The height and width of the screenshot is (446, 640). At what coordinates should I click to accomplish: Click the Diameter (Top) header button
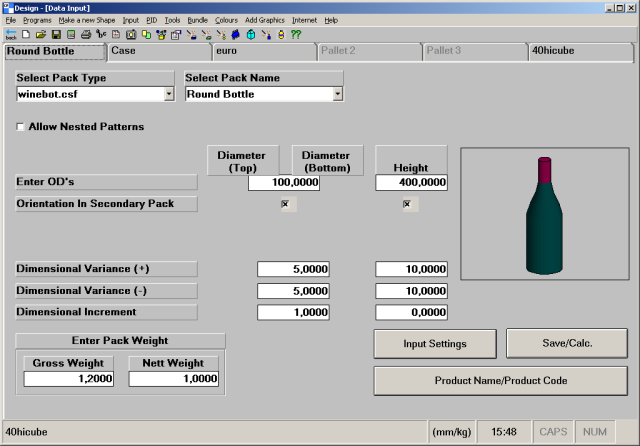point(243,160)
